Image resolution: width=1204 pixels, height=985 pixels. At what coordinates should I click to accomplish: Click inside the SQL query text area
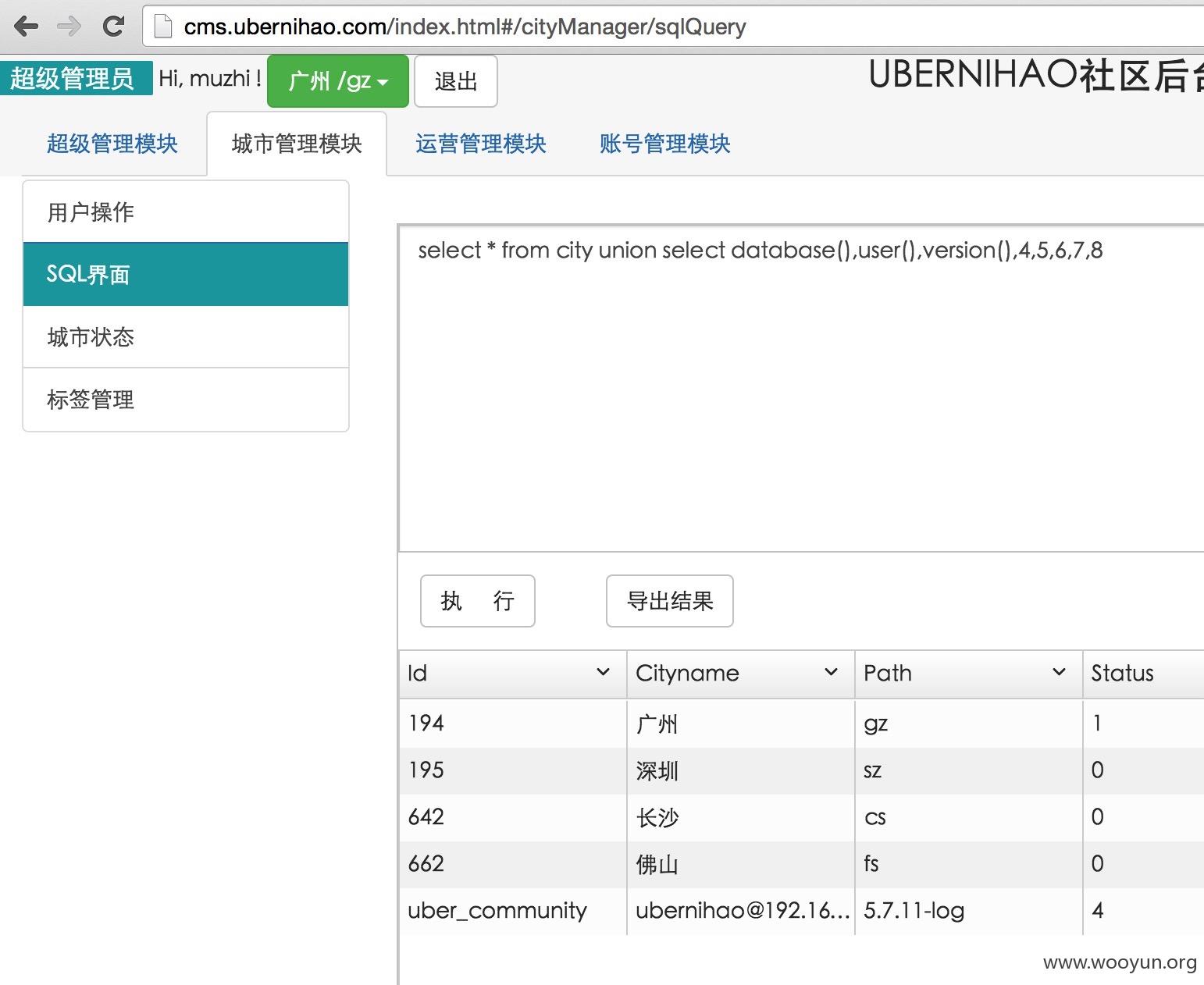click(x=801, y=389)
